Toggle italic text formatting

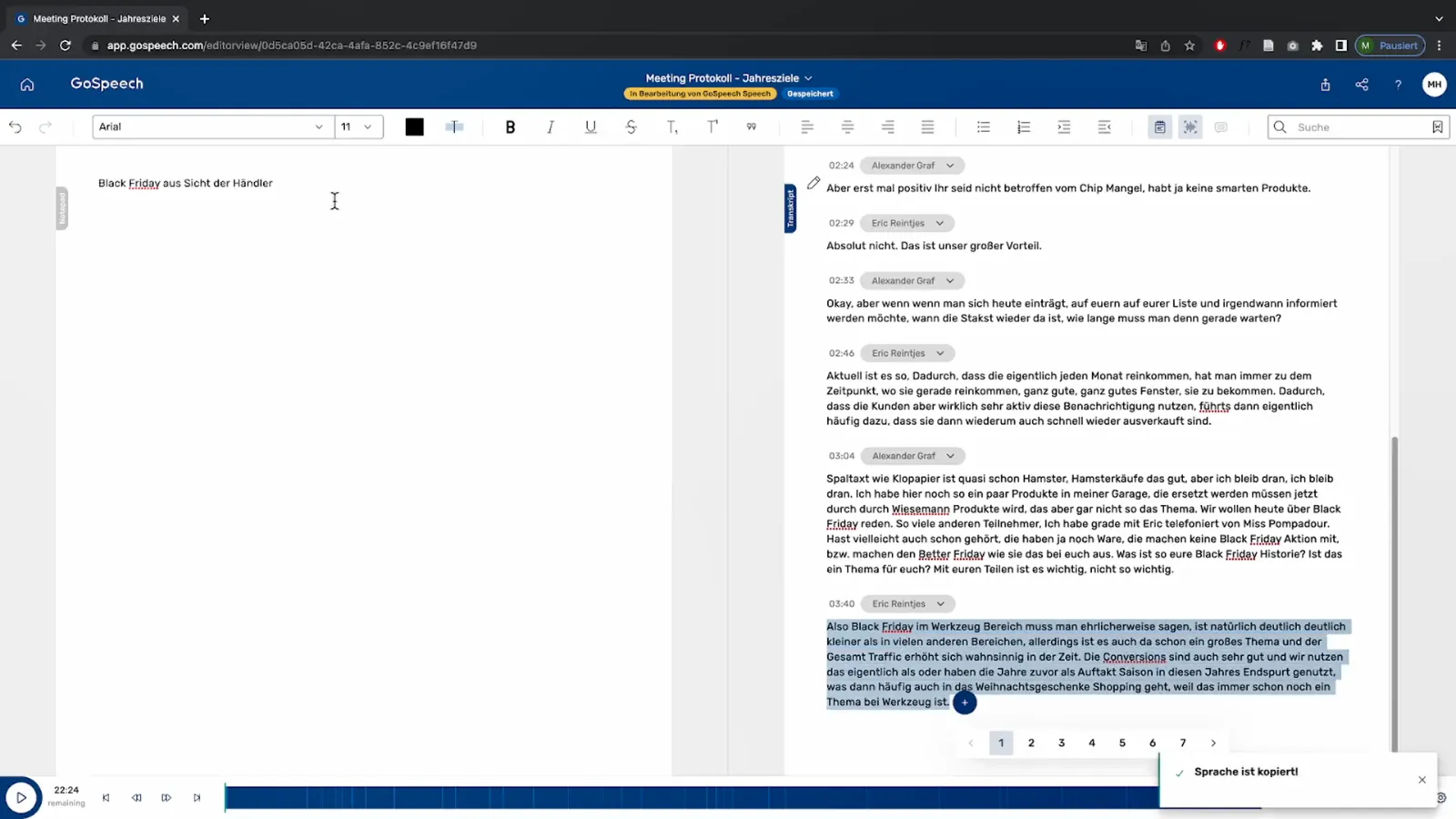tap(551, 127)
